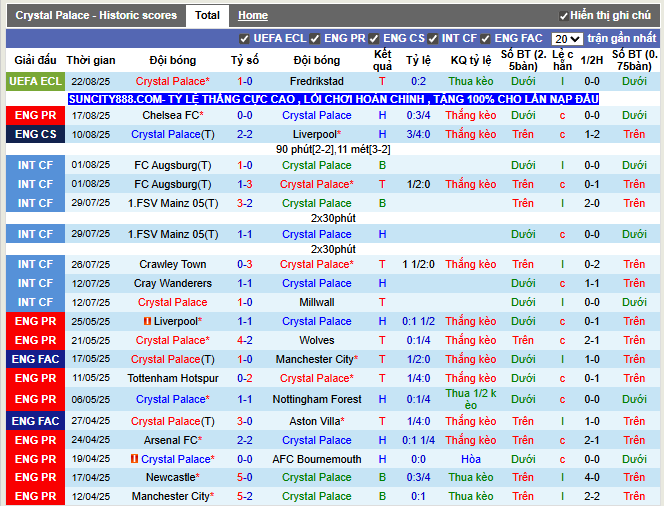Click the Cray Wanderers team name
The image size is (664, 506).
pyautogui.click(x=173, y=283)
